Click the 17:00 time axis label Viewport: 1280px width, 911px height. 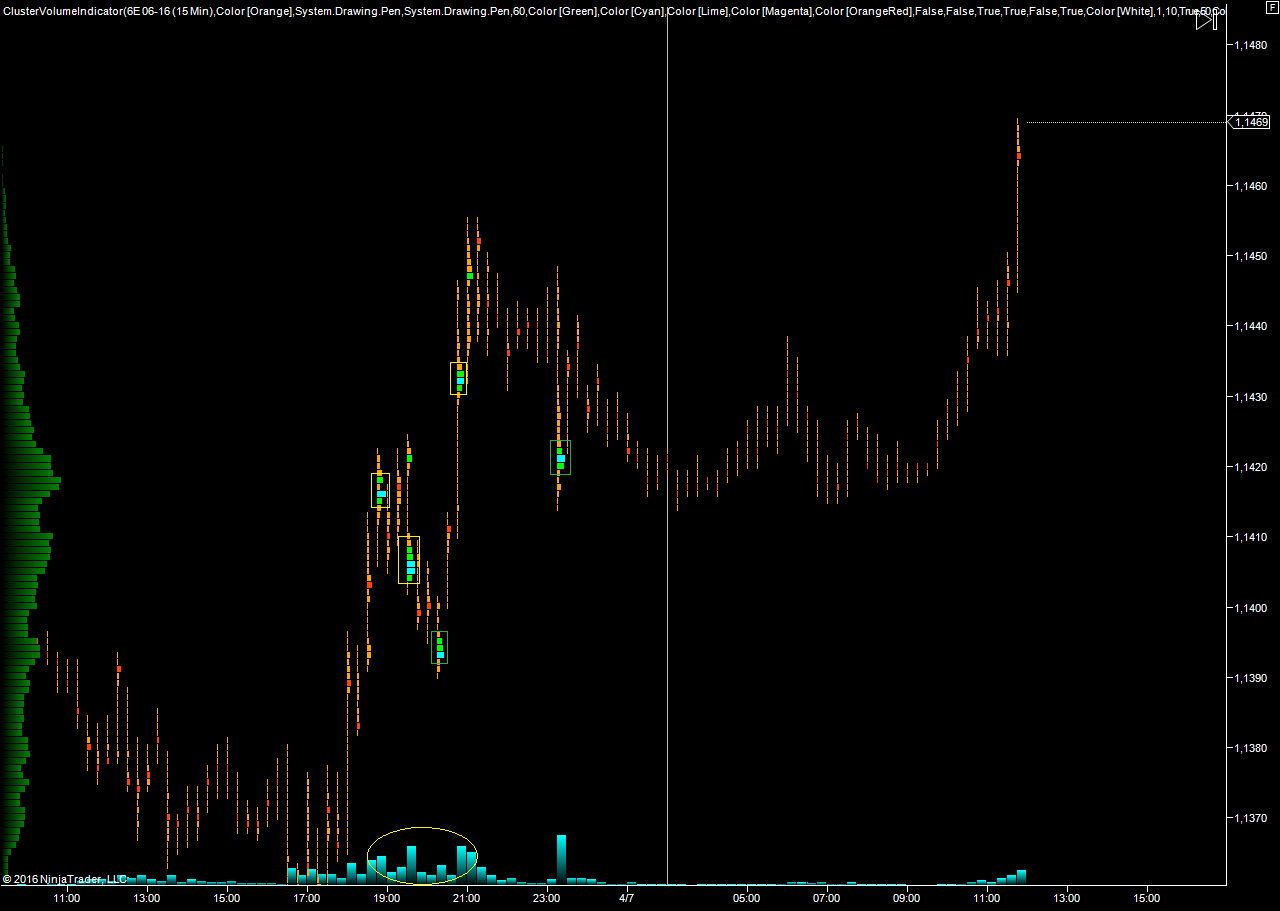pyautogui.click(x=307, y=898)
